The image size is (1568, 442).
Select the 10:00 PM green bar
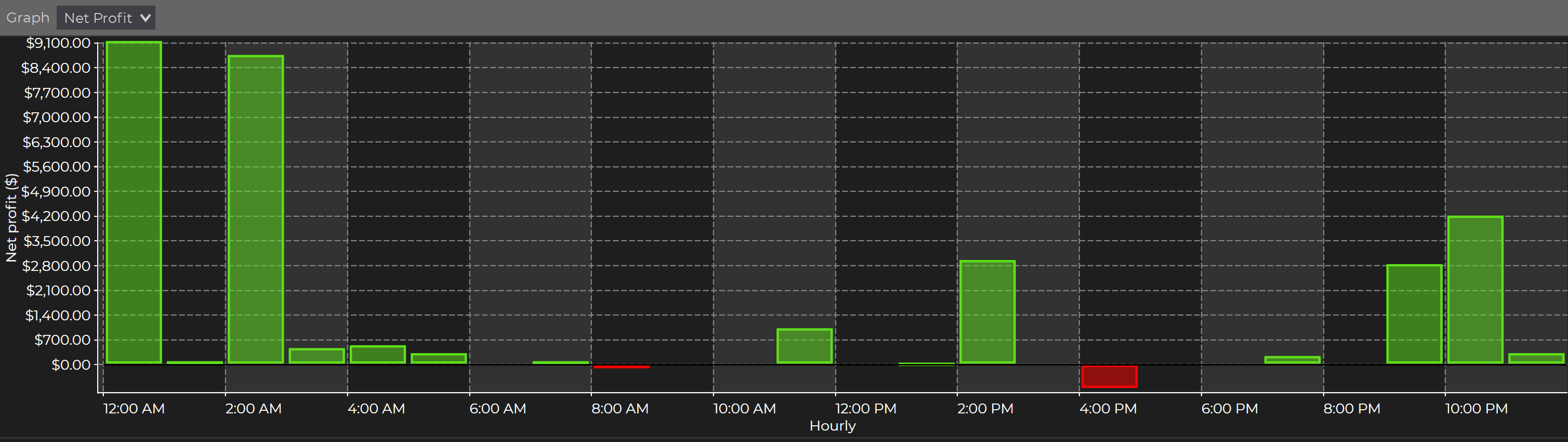coord(1475,290)
